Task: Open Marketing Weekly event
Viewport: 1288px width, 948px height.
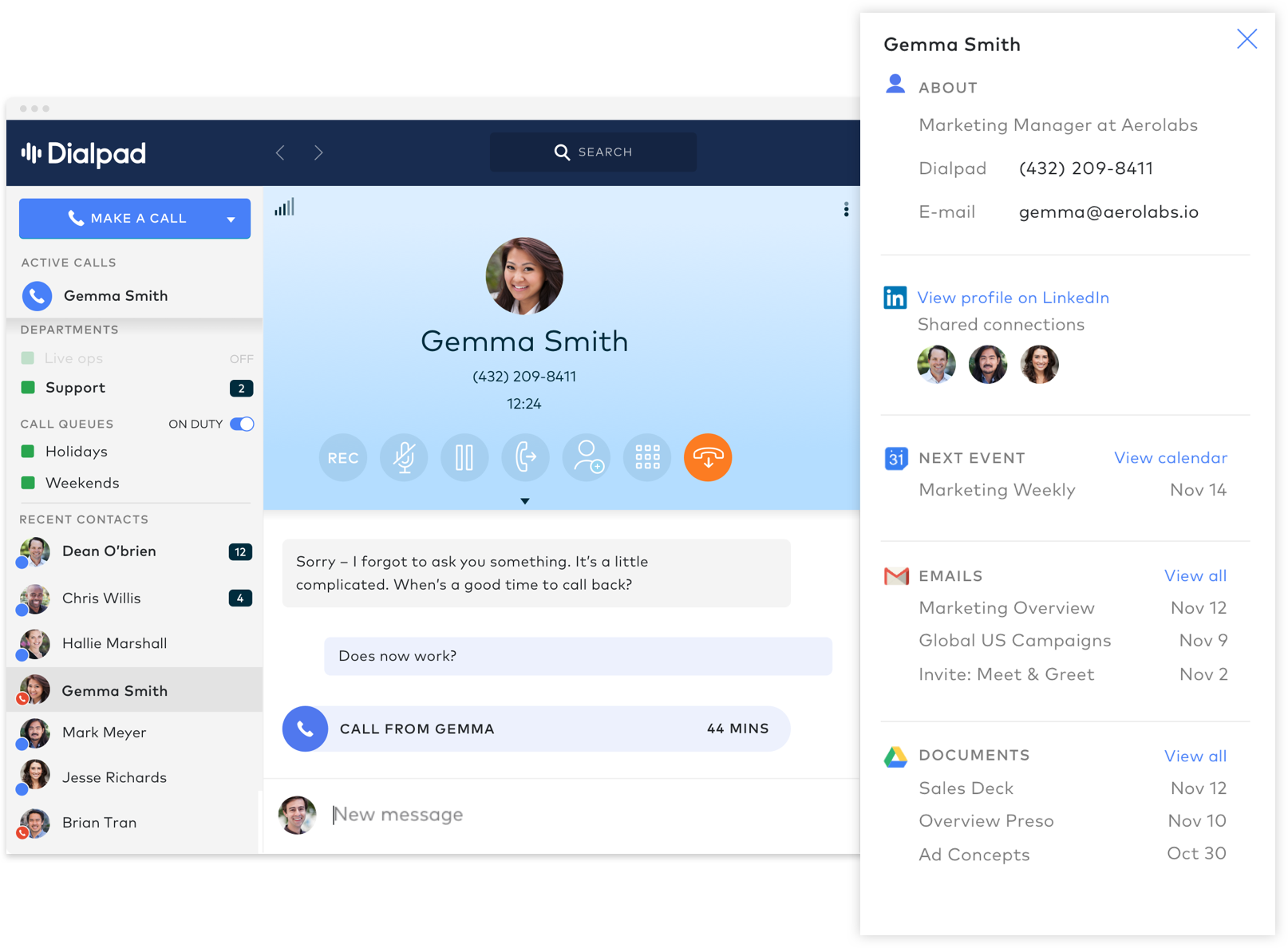Action: point(1073,490)
